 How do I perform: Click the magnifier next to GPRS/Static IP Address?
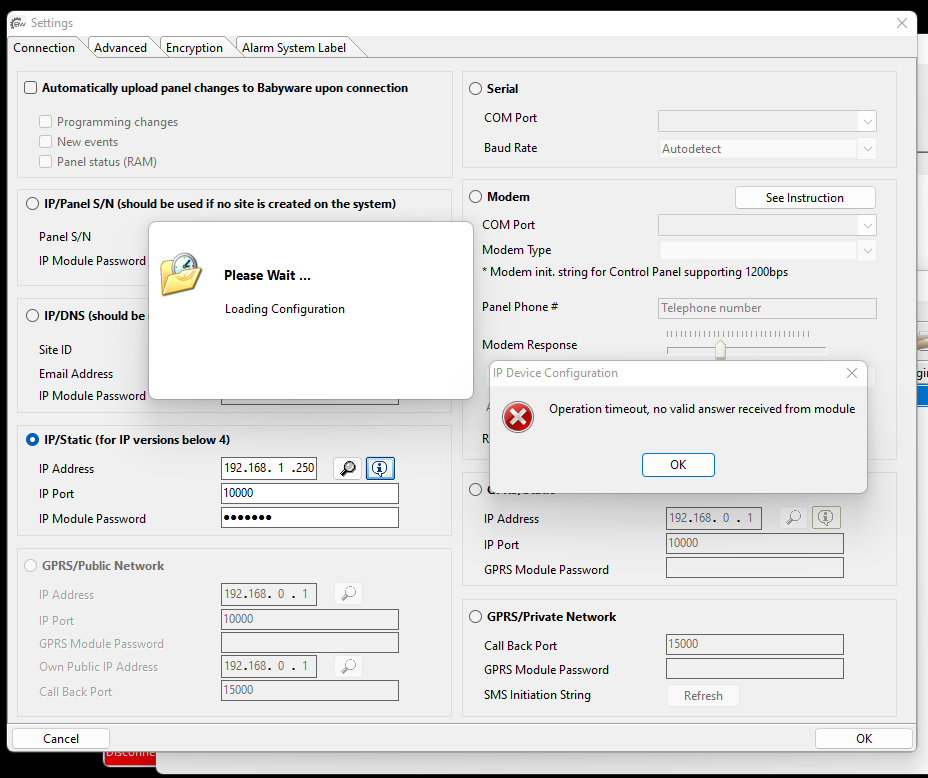pyautogui.click(x=792, y=517)
